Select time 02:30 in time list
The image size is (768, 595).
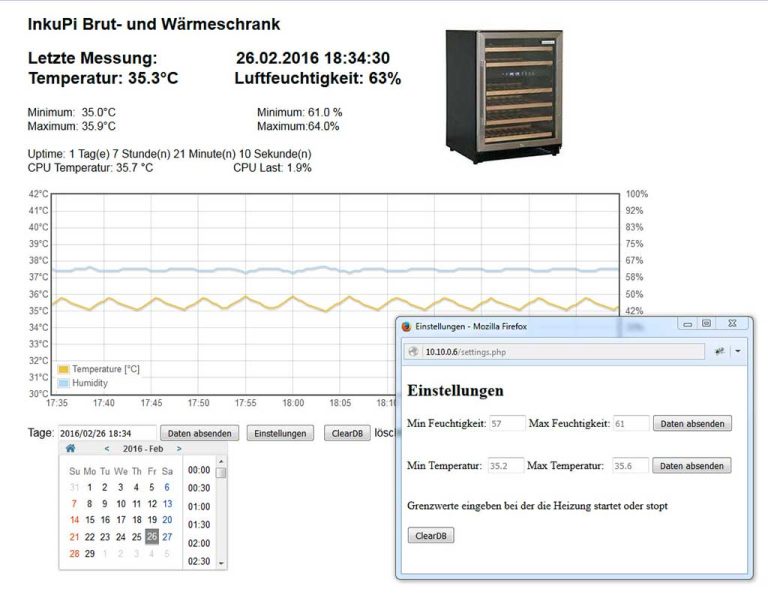click(x=199, y=561)
